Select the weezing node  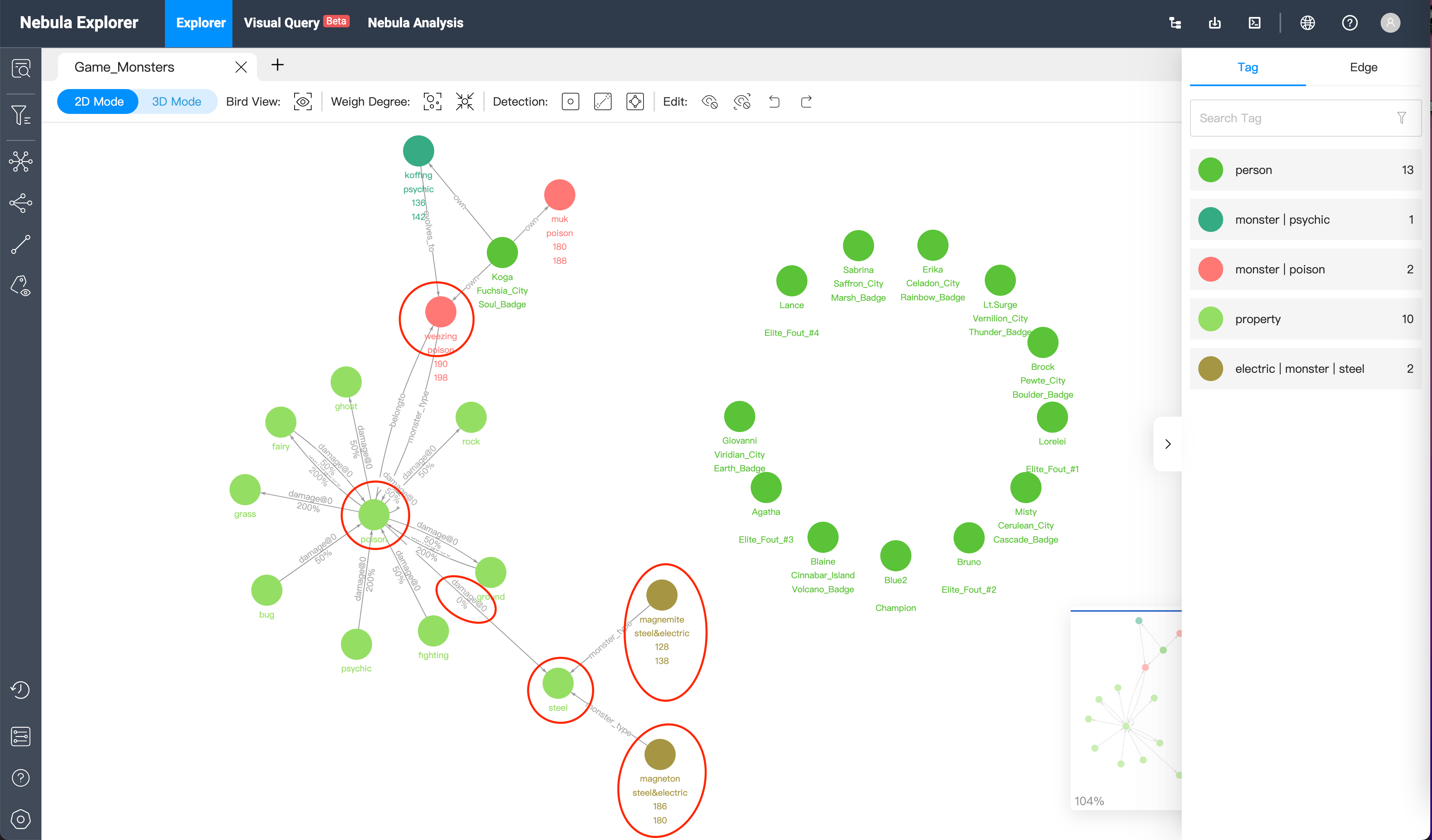(x=440, y=312)
